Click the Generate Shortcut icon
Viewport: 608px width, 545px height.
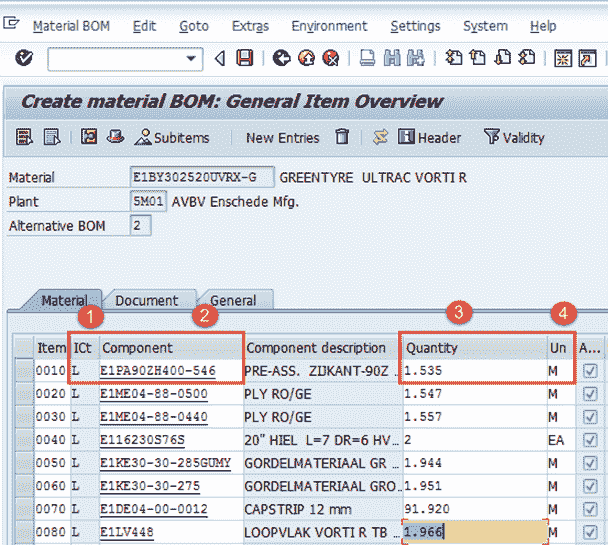[x=587, y=59]
